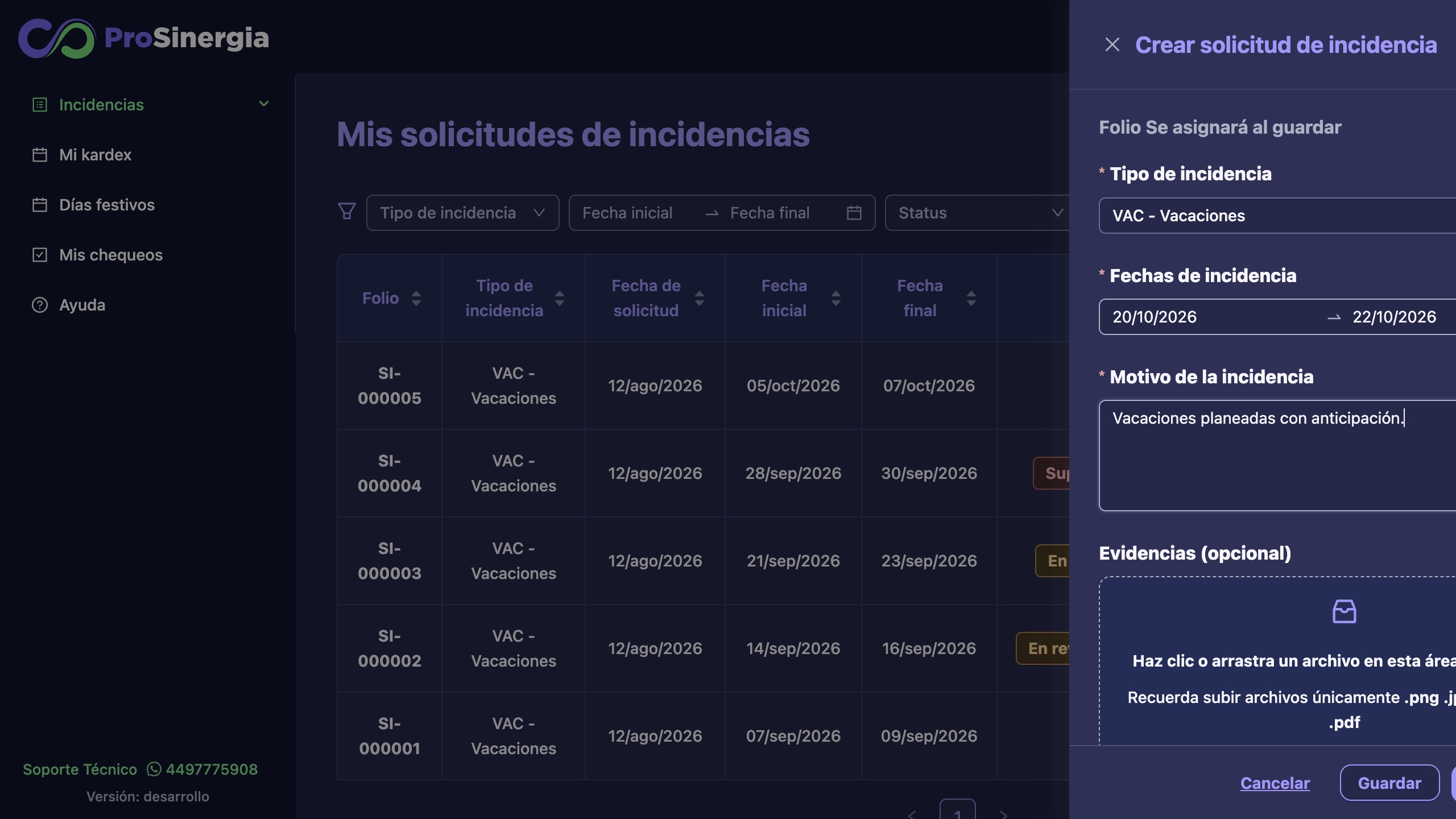Click the Mi kardex calendar icon
The image size is (1456, 819).
click(40, 155)
